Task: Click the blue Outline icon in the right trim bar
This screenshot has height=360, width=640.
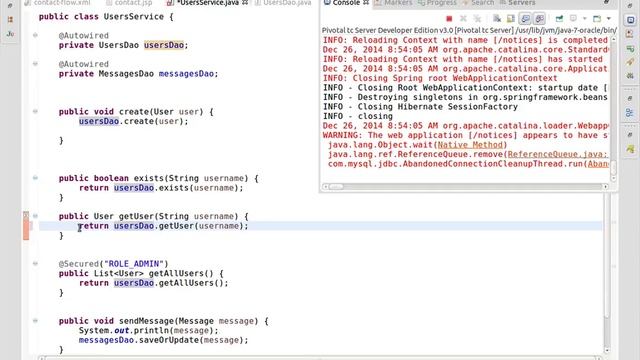Action: pyautogui.click(x=630, y=113)
